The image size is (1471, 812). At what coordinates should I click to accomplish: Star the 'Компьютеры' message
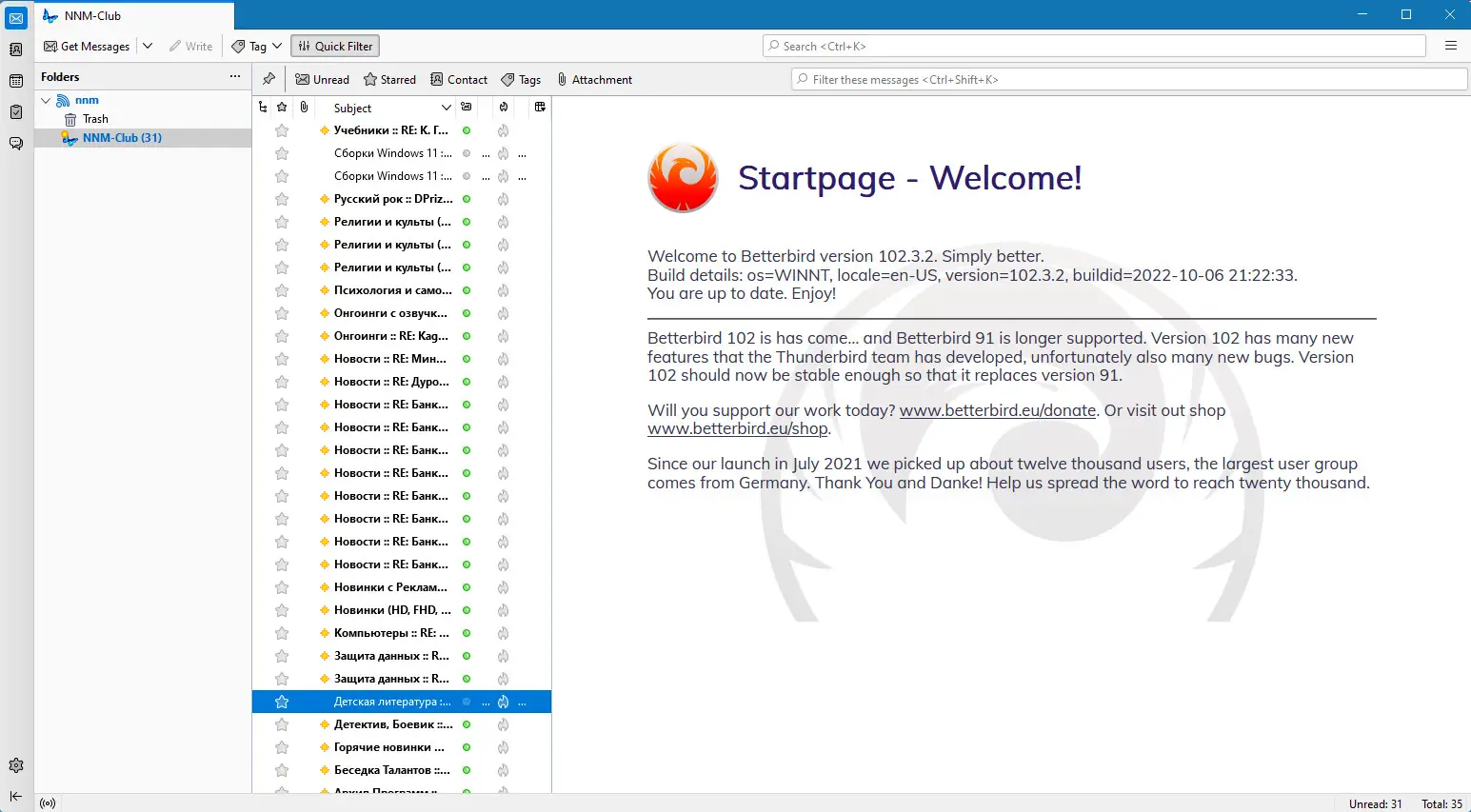coord(282,633)
